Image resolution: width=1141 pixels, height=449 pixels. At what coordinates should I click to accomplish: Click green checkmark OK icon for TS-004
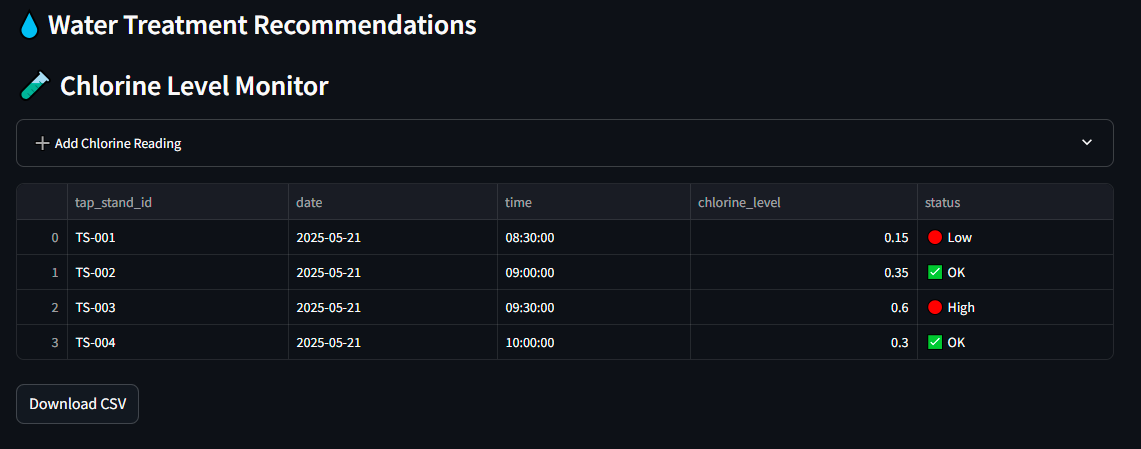point(935,342)
